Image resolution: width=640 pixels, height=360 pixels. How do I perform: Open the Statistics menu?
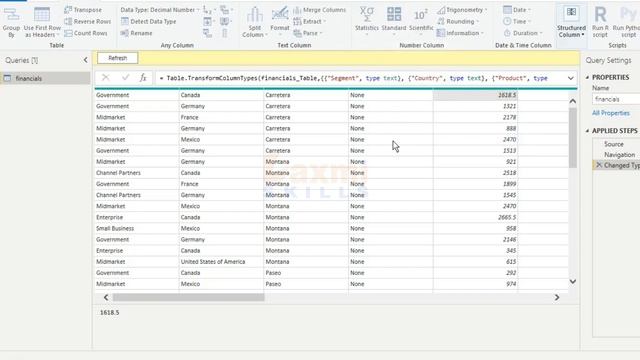[367, 20]
